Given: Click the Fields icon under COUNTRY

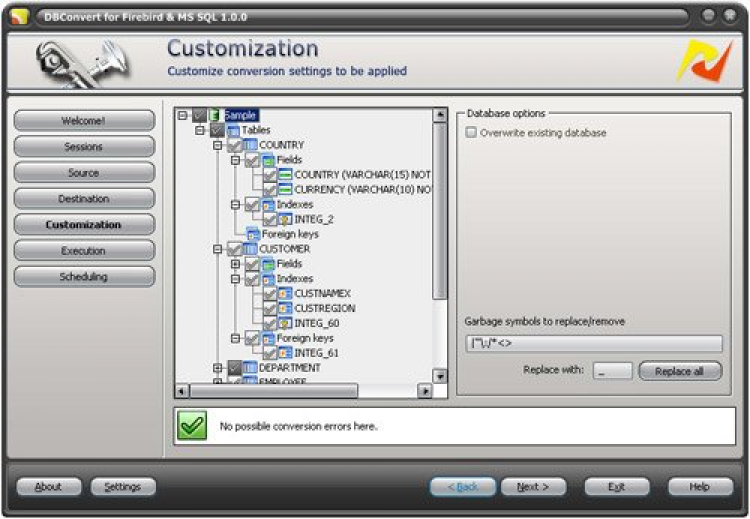Looking at the screenshot, I should click(268, 160).
